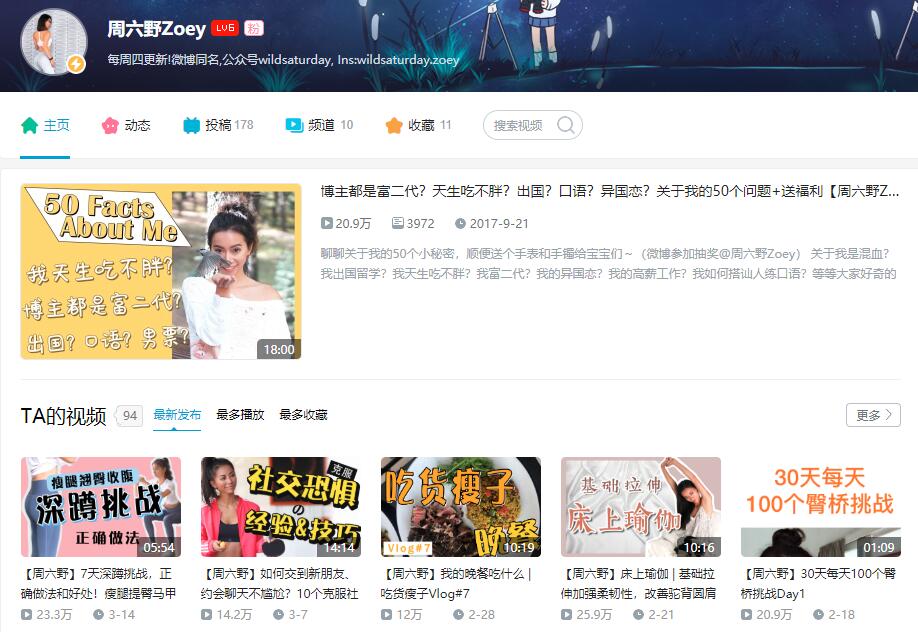Click the blue TV Submissions icon
The width and height of the screenshot is (918, 632).
(x=192, y=125)
